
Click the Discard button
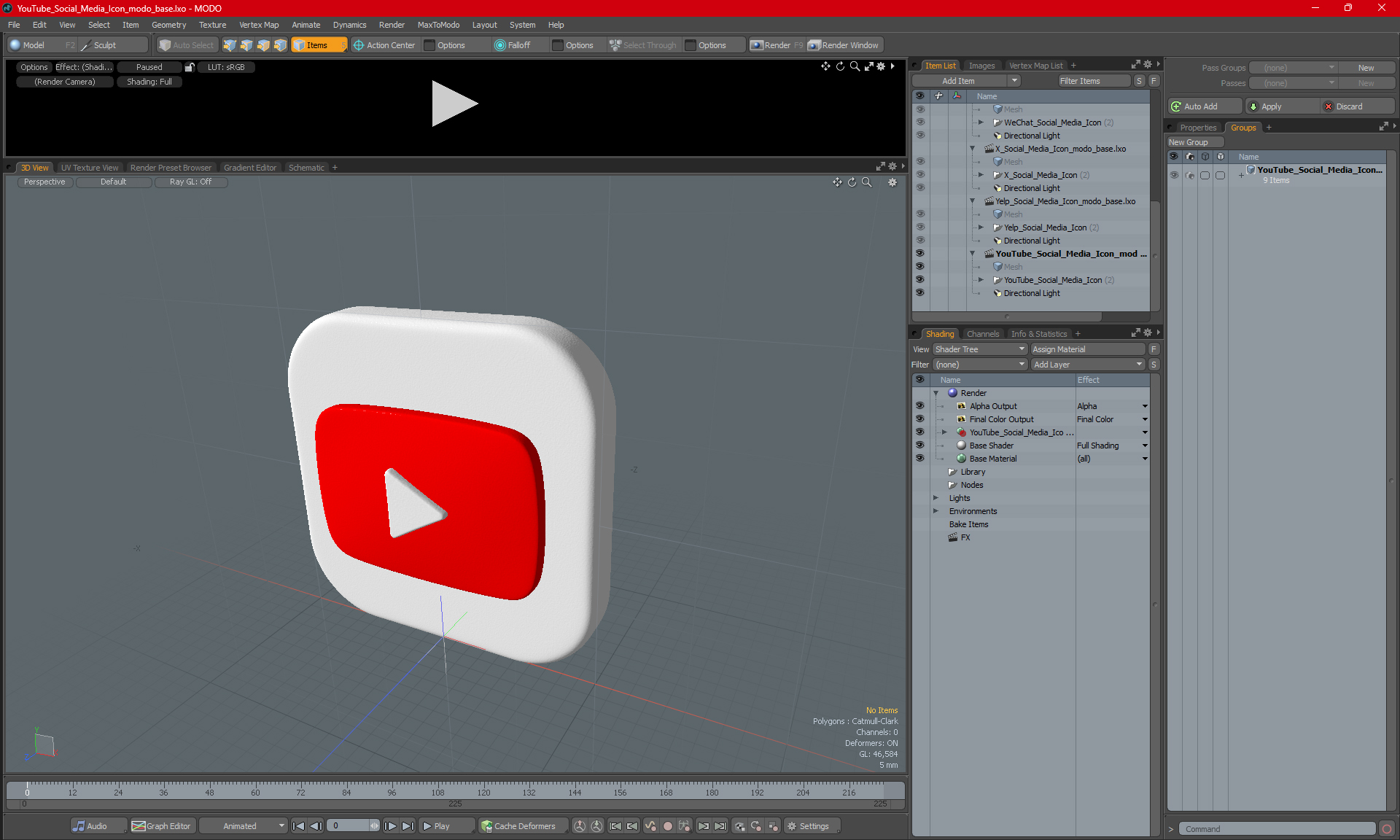[1357, 106]
